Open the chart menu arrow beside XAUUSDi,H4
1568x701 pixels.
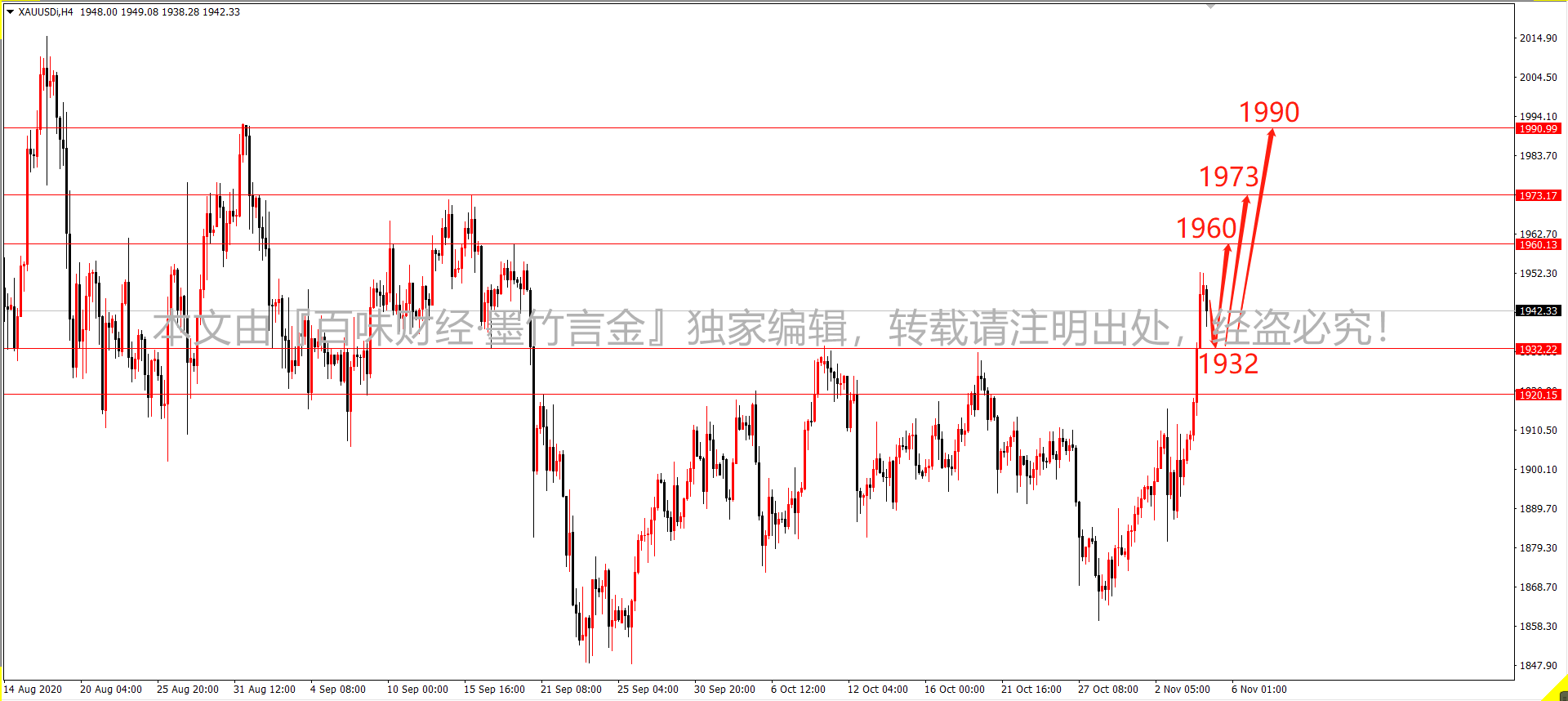click(10, 12)
